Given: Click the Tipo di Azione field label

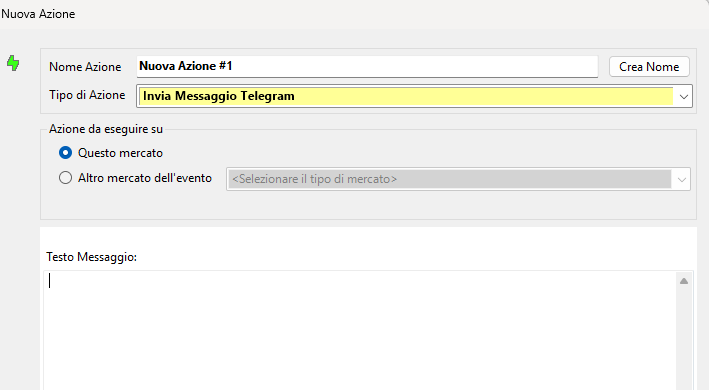Looking at the screenshot, I should [x=87, y=95].
